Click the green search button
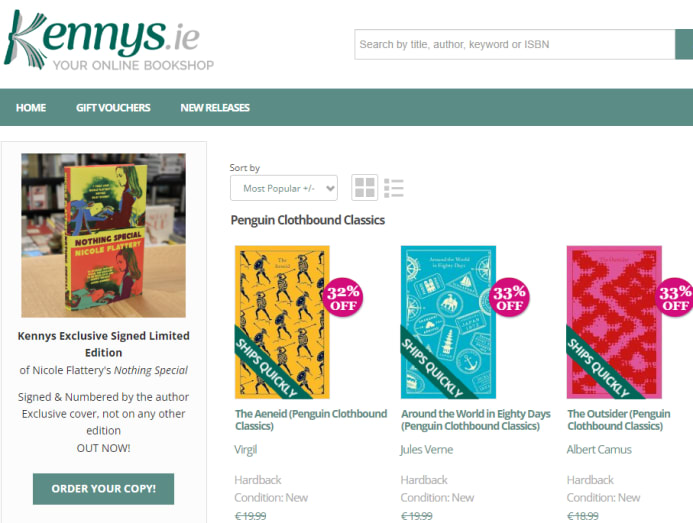Viewport: 693px width, 523px height. tap(684, 44)
